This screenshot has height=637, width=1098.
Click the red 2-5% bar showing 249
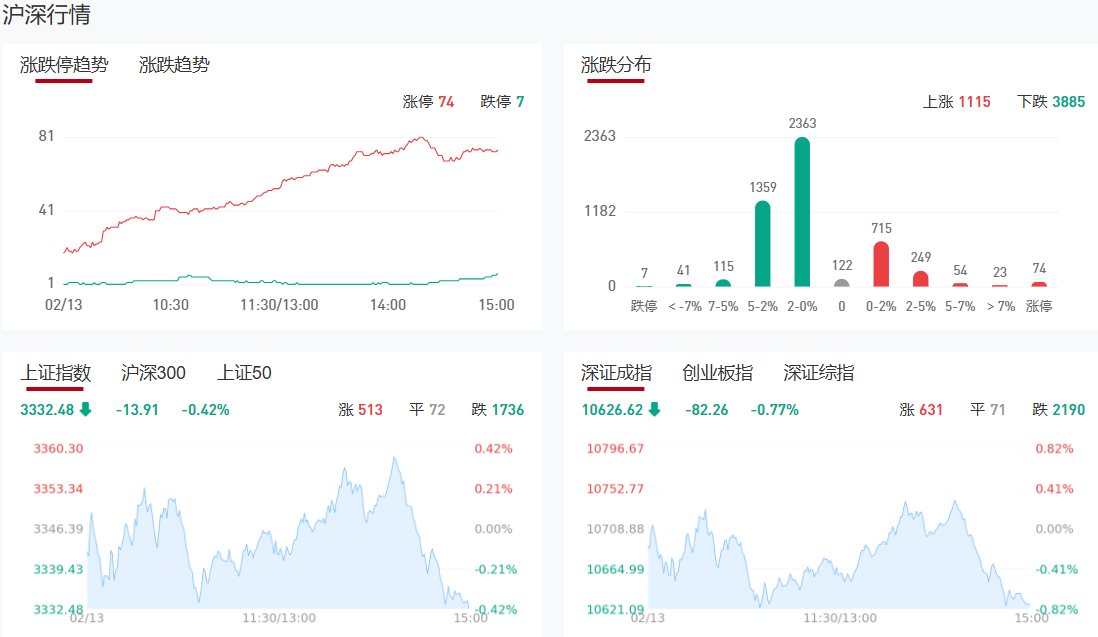pos(921,278)
